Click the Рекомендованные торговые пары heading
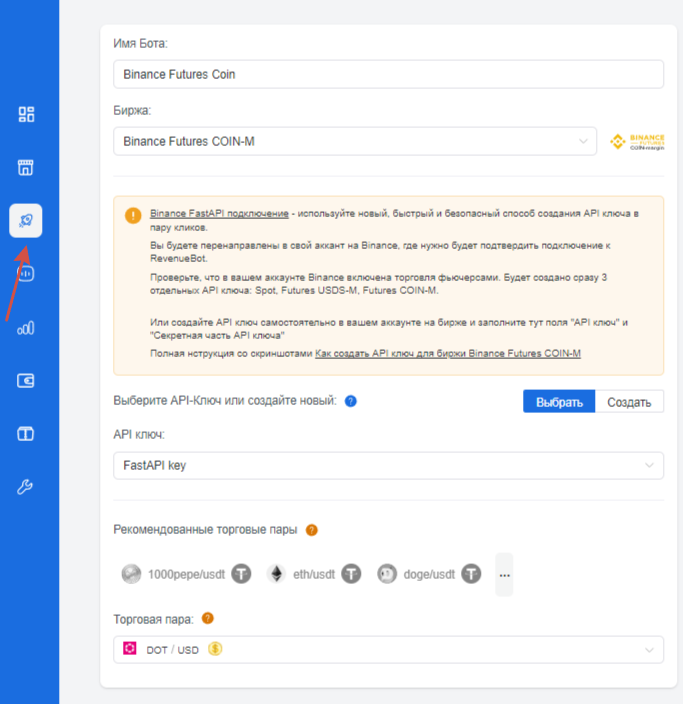This screenshot has height=704, width=683. (205, 530)
